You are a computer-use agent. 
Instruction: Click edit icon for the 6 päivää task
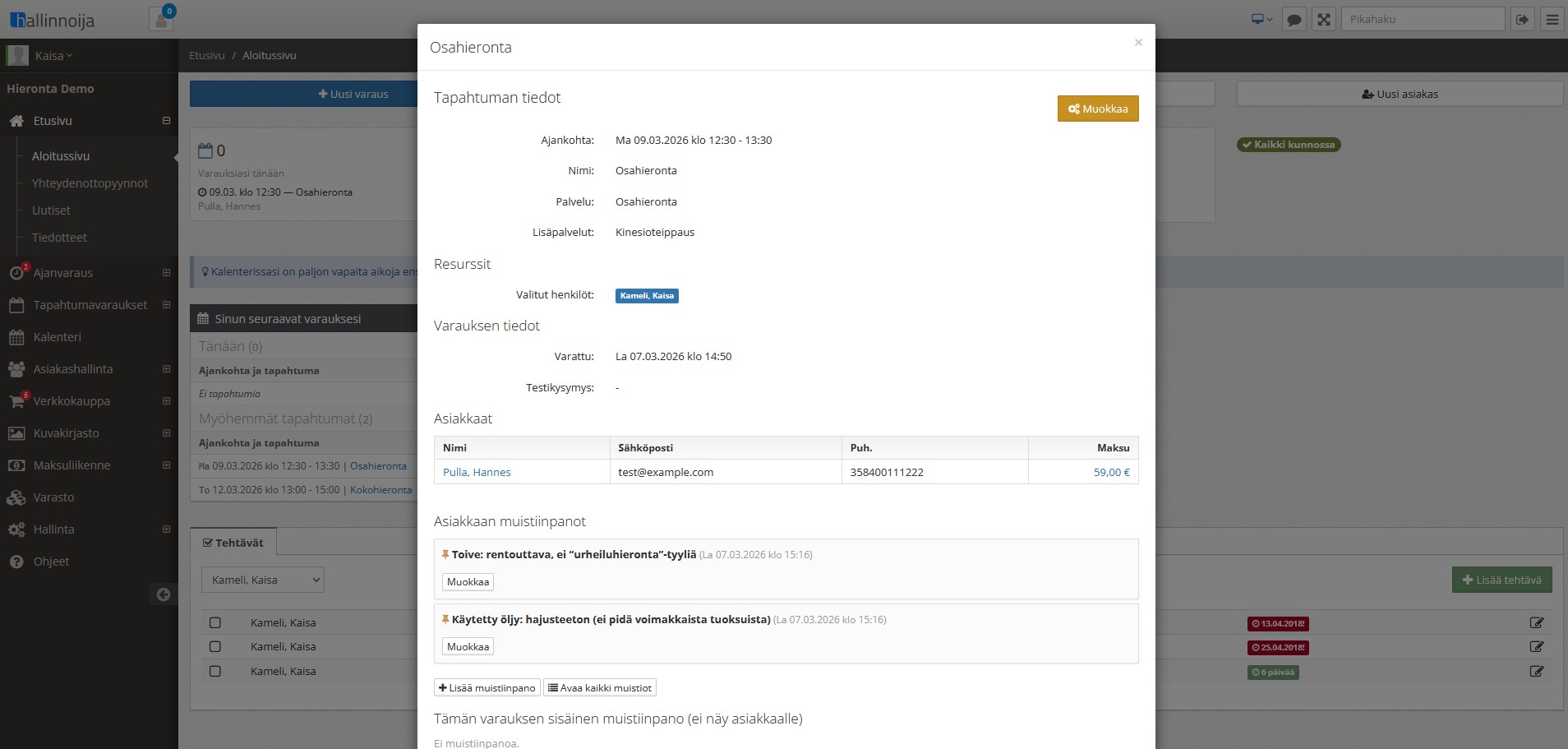1536,672
